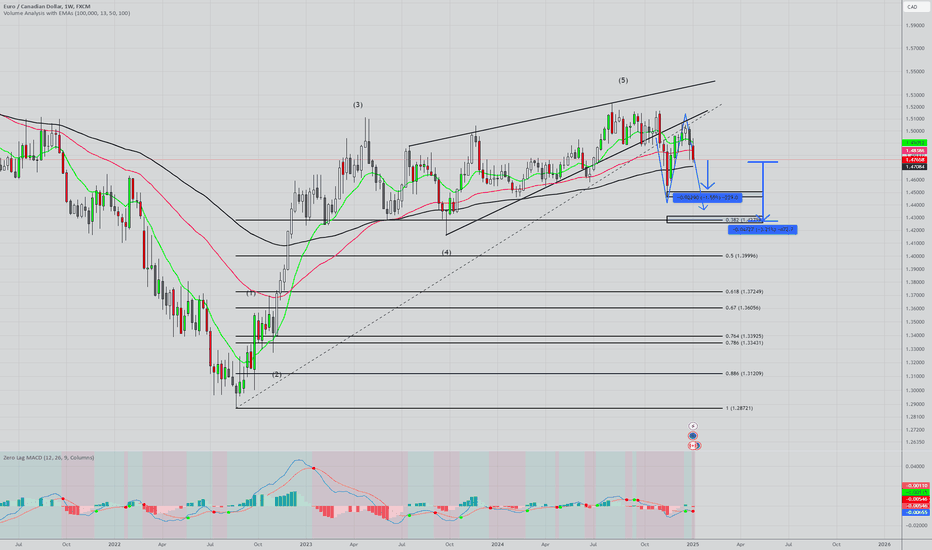Click the Euro / Canadian Dollar chart title
Image resolution: width=932 pixels, height=550 pixels.
(x=47, y=6)
